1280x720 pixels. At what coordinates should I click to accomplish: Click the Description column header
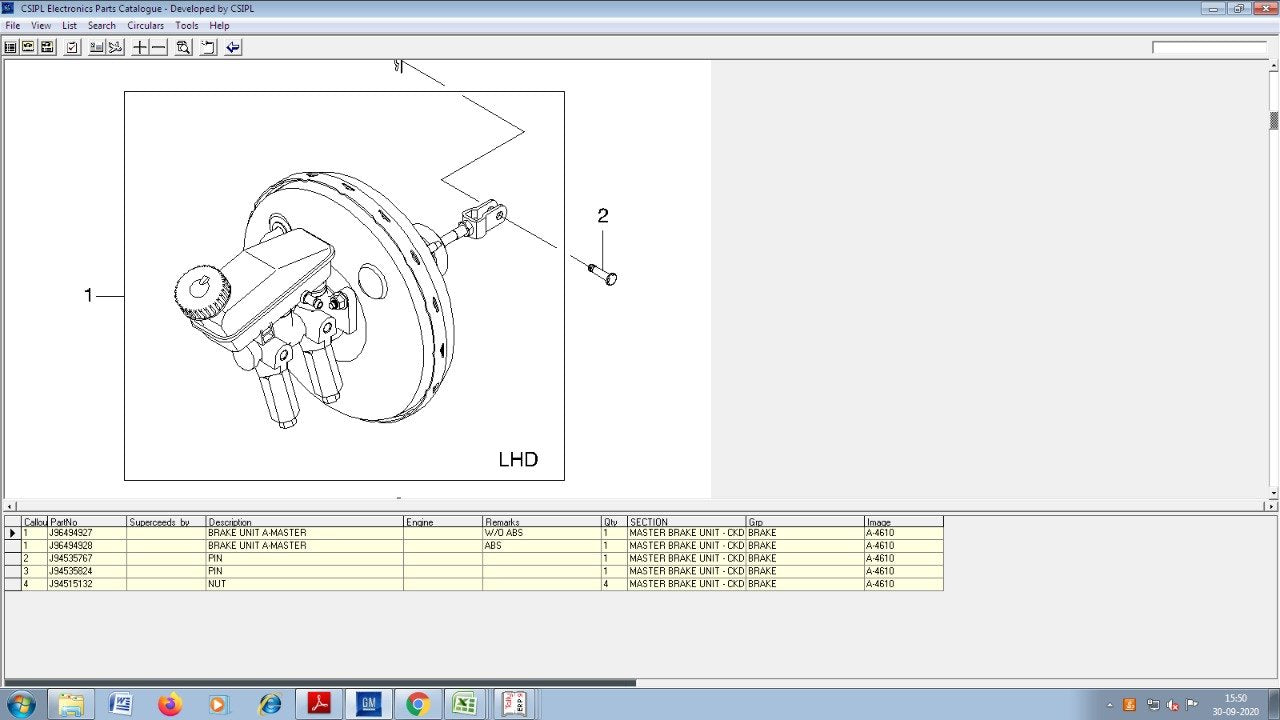coord(305,522)
